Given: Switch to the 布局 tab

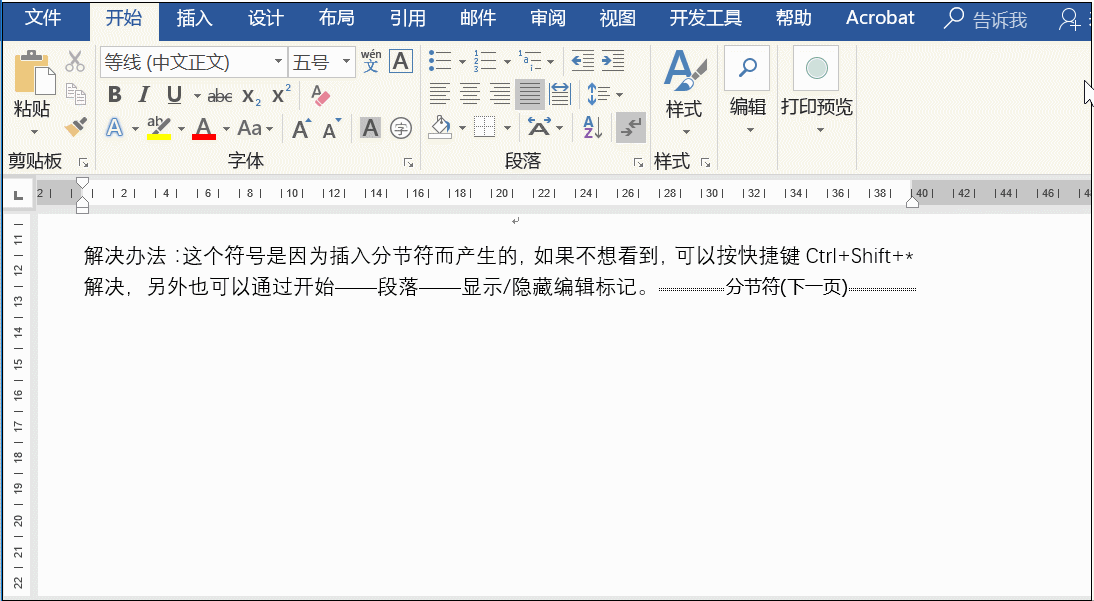Looking at the screenshot, I should pos(336,19).
